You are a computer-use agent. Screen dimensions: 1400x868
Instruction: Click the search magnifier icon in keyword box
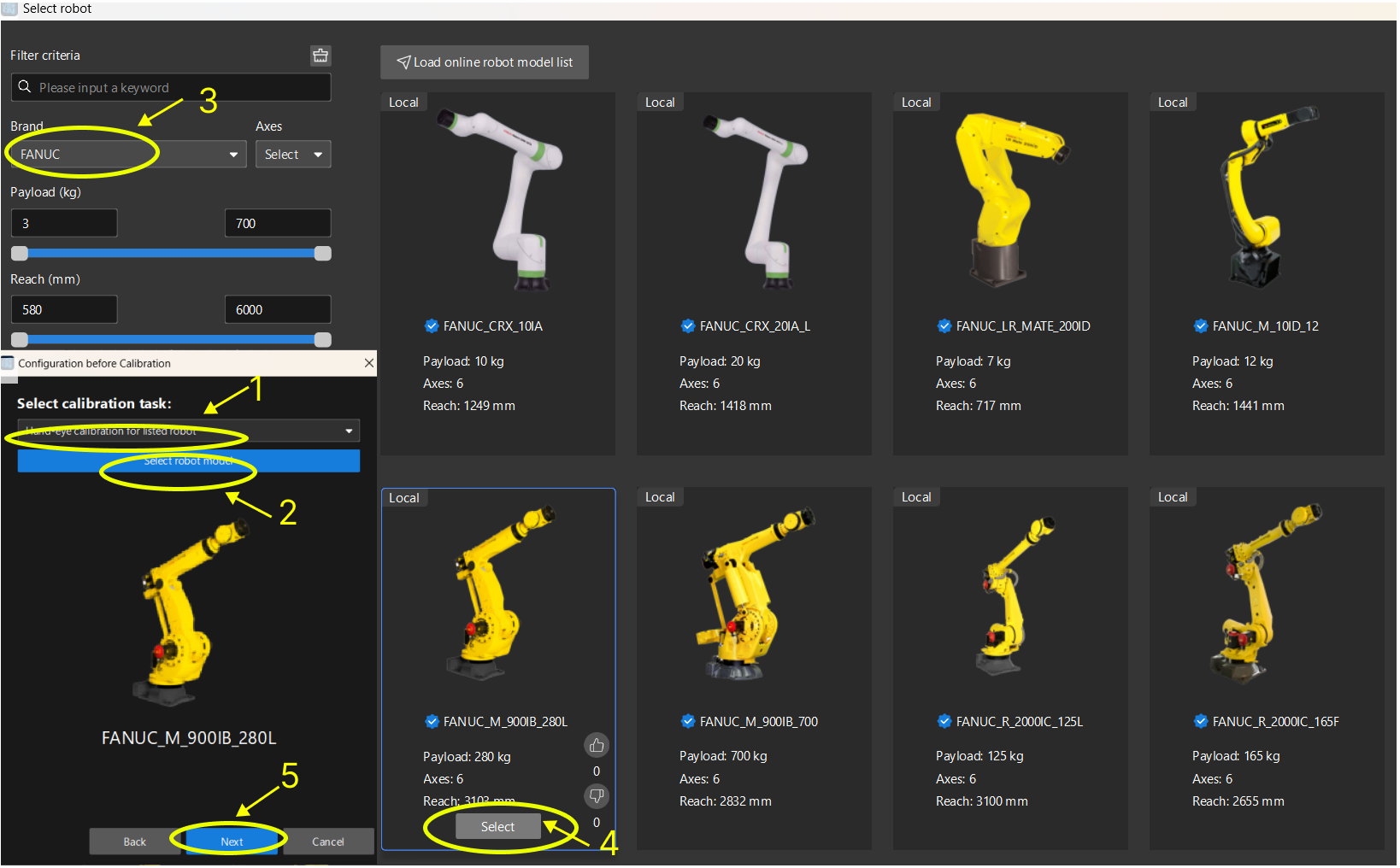[25, 87]
